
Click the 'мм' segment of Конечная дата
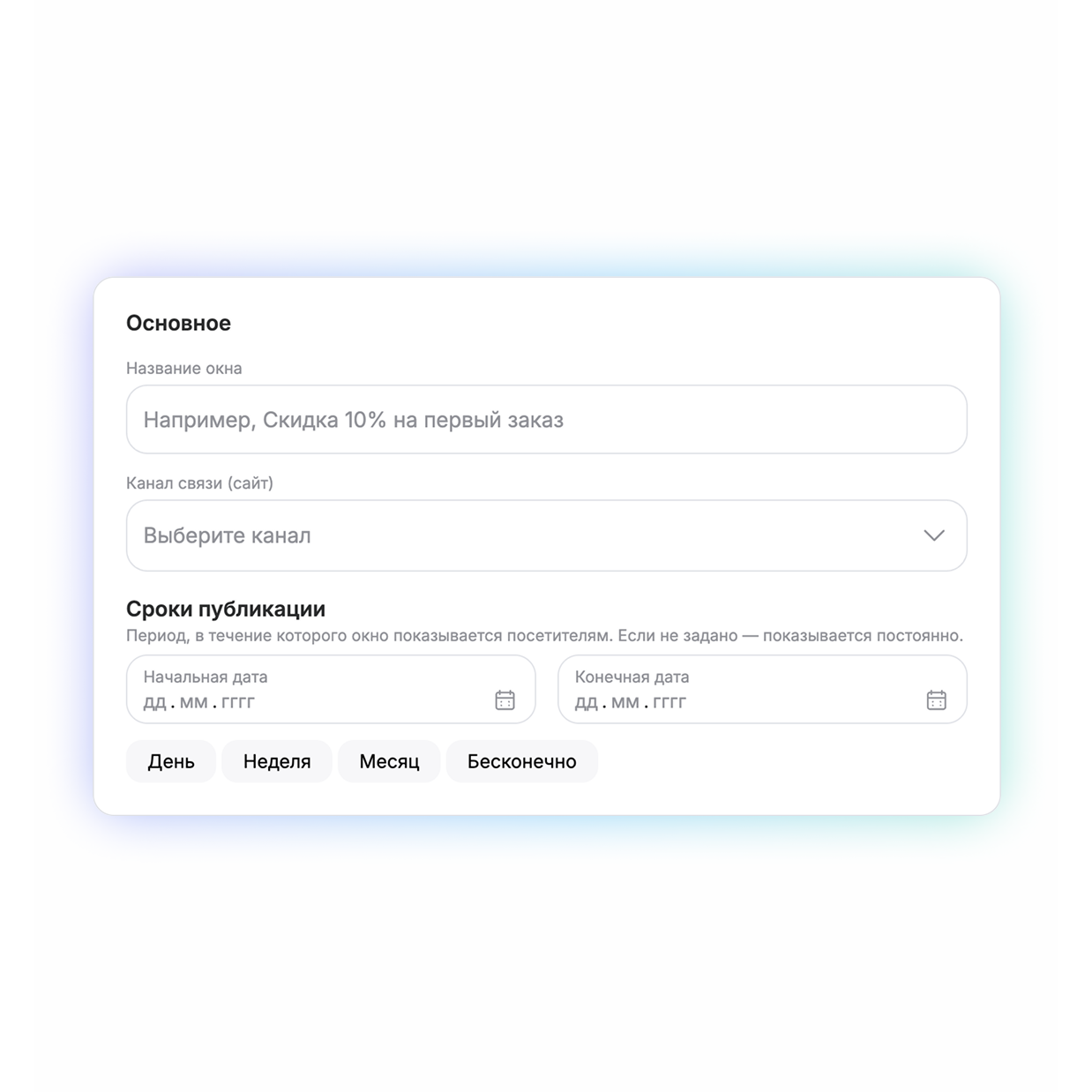pyautogui.click(x=625, y=703)
